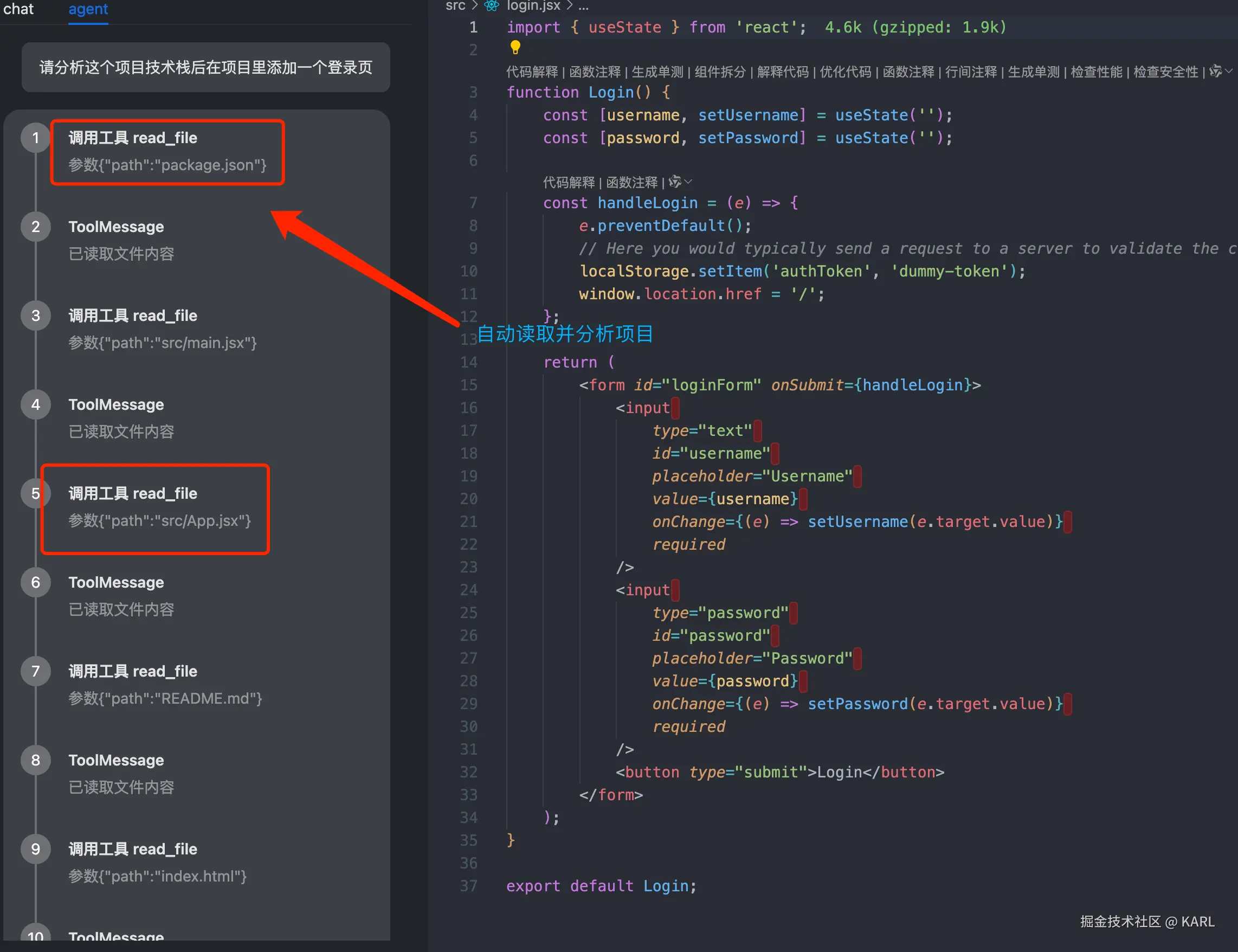
Task: Click the AI assistant icon above handleLogin
Action: [674, 182]
